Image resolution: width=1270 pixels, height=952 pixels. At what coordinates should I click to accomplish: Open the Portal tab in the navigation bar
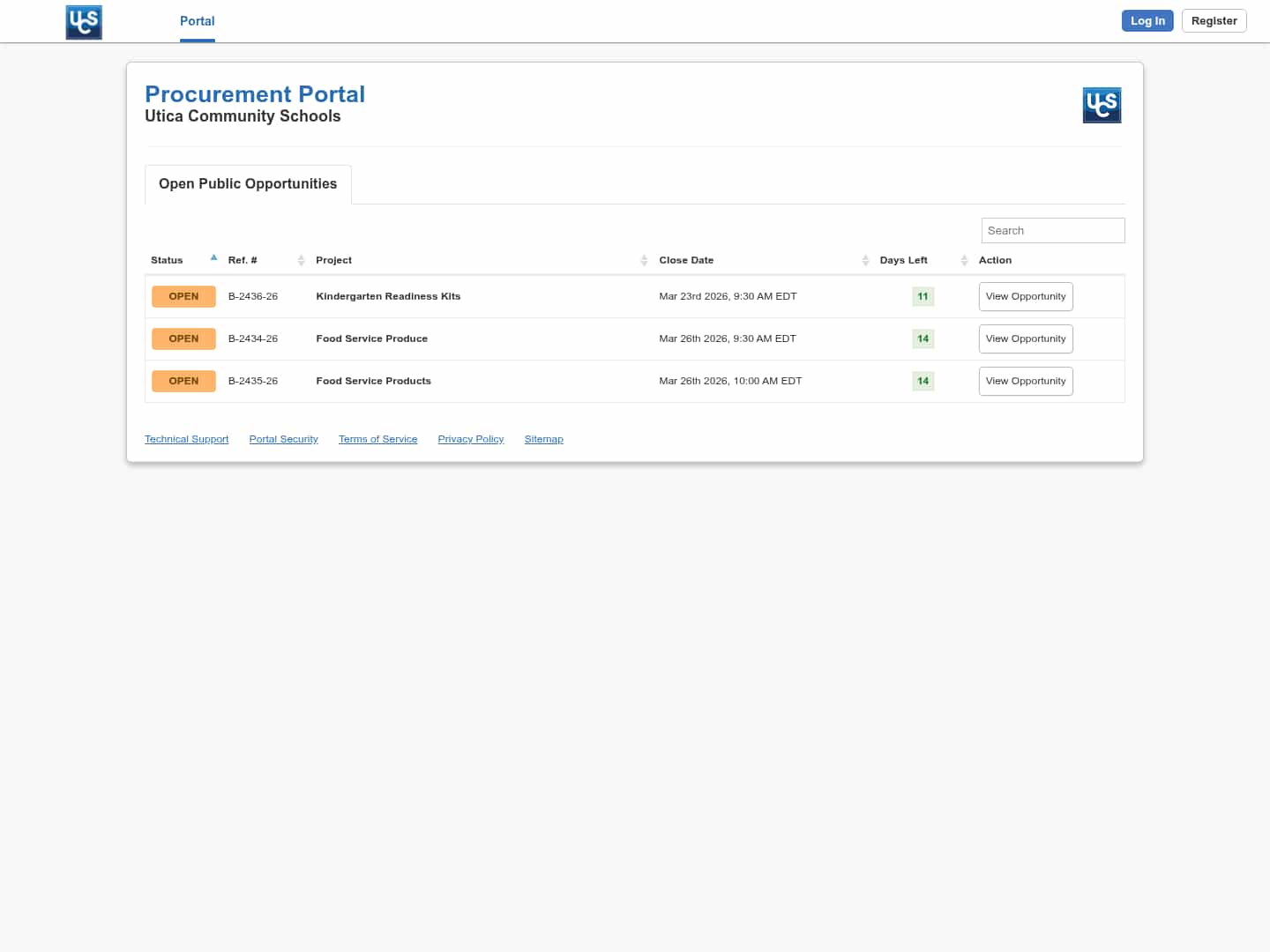click(197, 21)
